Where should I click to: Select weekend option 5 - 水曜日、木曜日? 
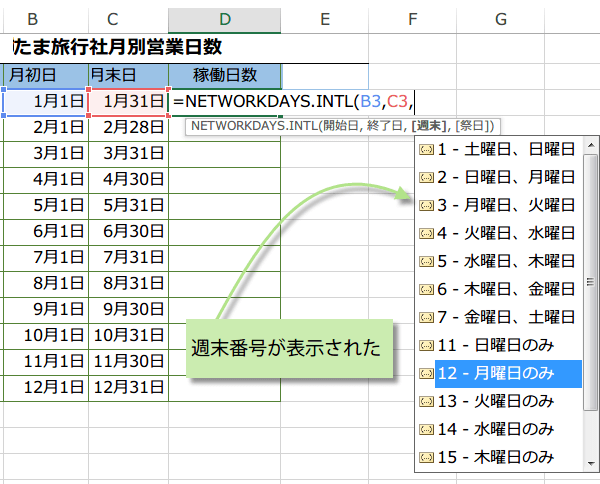click(x=506, y=261)
